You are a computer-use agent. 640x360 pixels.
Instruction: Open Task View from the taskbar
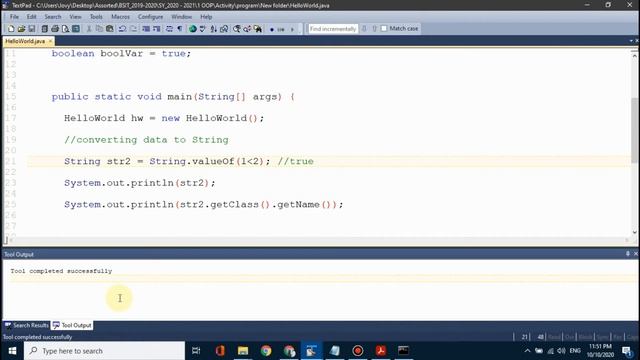(196, 351)
